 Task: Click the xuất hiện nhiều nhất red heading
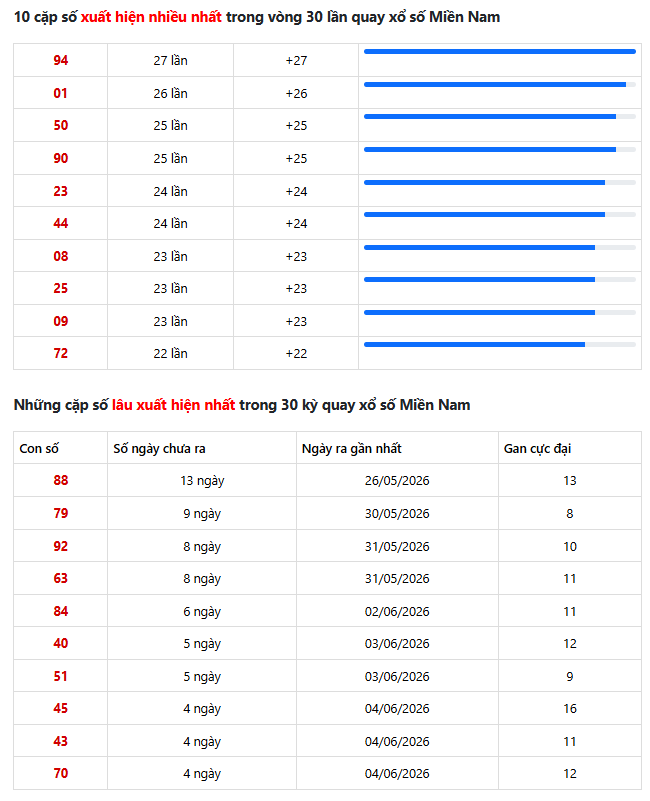151,17
